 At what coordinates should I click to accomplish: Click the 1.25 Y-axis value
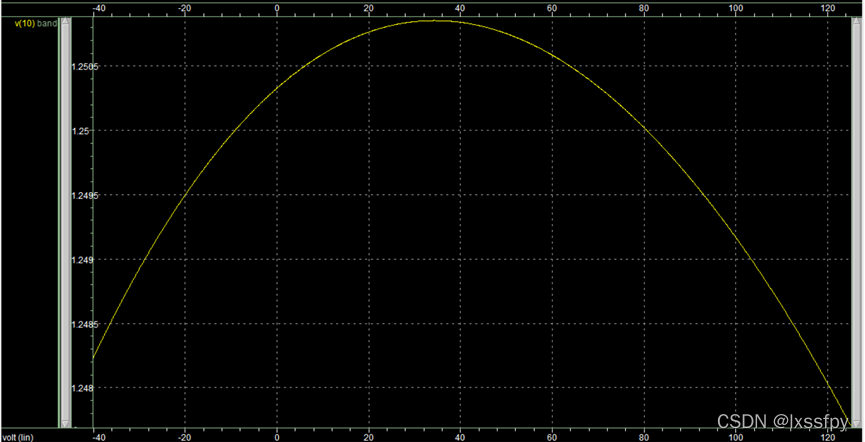tap(82, 131)
